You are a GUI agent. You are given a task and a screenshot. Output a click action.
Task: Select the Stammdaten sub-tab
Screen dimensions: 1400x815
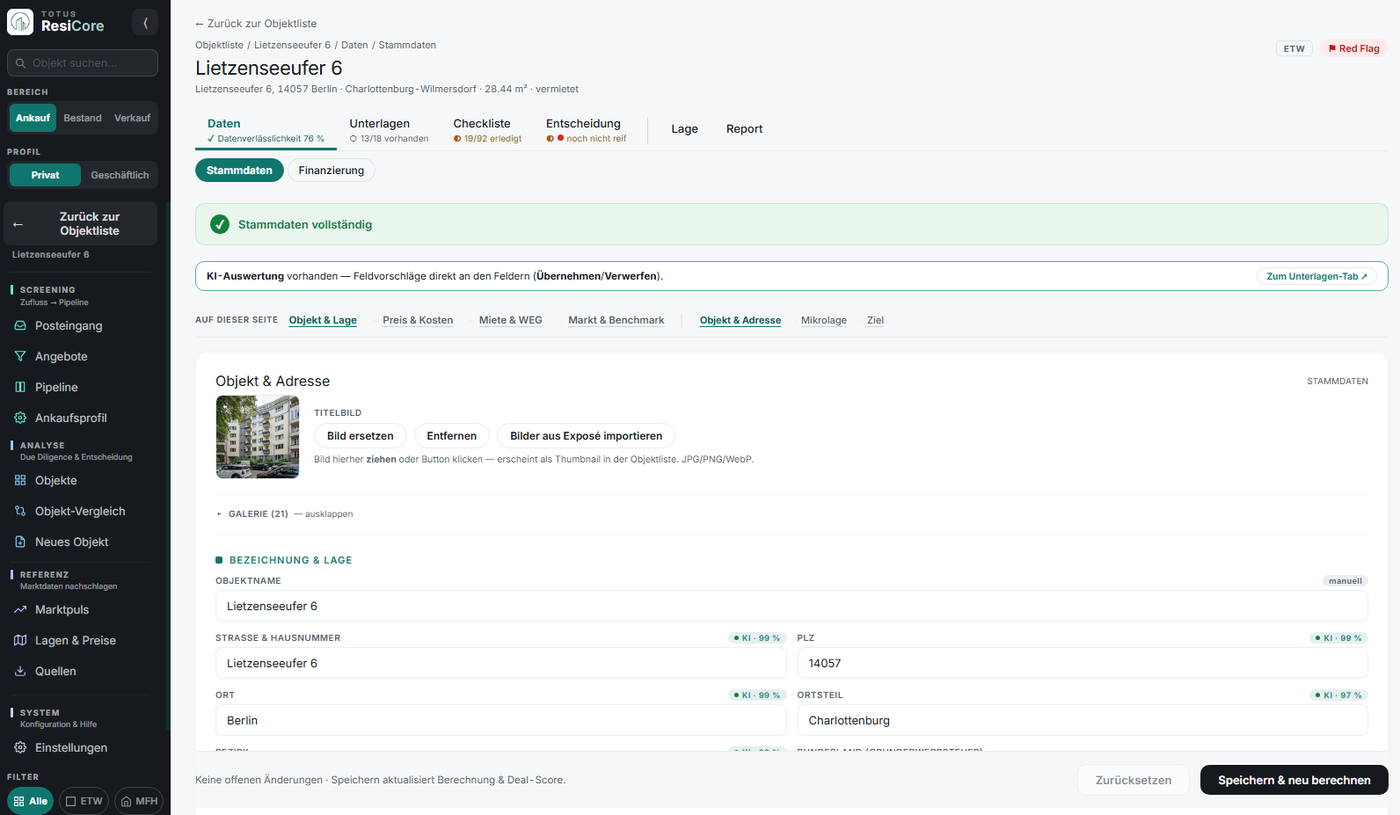point(240,170)
